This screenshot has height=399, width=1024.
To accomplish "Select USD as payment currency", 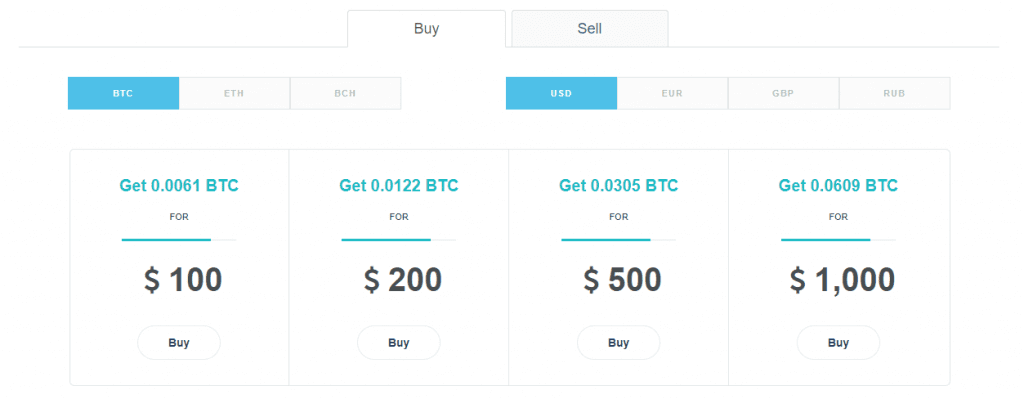I will pos(561,93).
